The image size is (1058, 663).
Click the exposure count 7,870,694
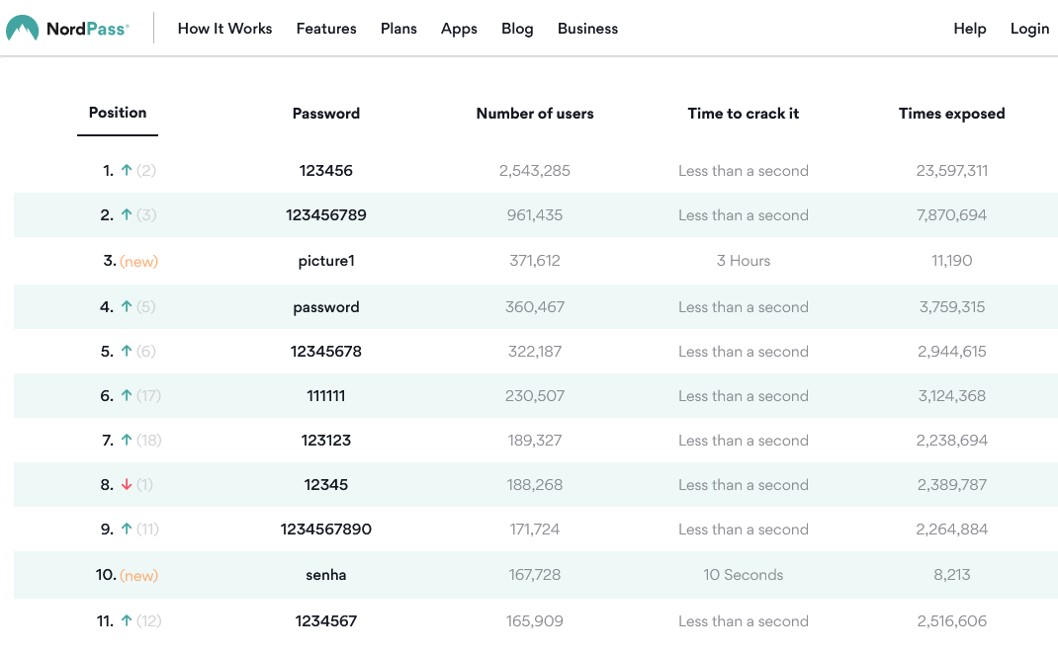point(951,216)
